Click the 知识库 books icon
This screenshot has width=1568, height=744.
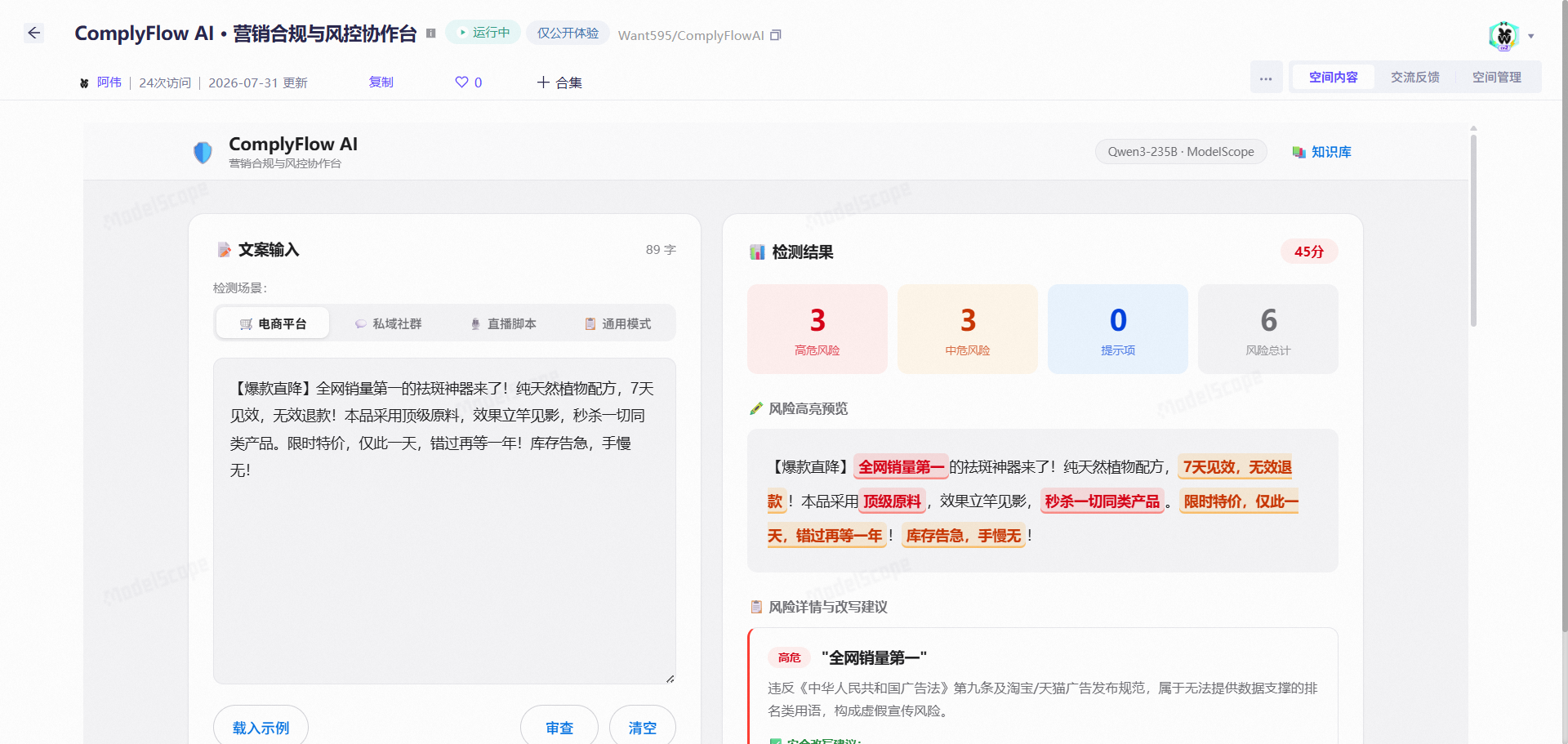coord(1298,152)
